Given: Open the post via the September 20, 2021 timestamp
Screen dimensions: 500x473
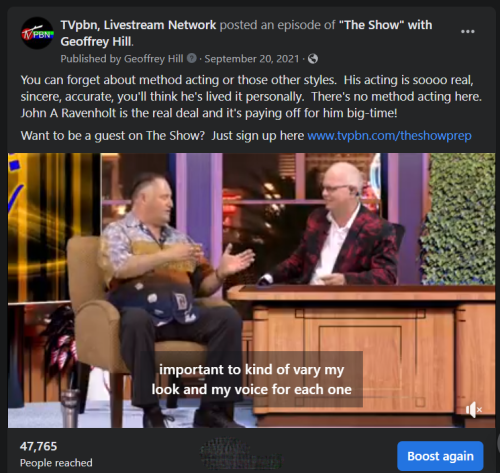Looking at the screenshot, I should pos(252,59).
